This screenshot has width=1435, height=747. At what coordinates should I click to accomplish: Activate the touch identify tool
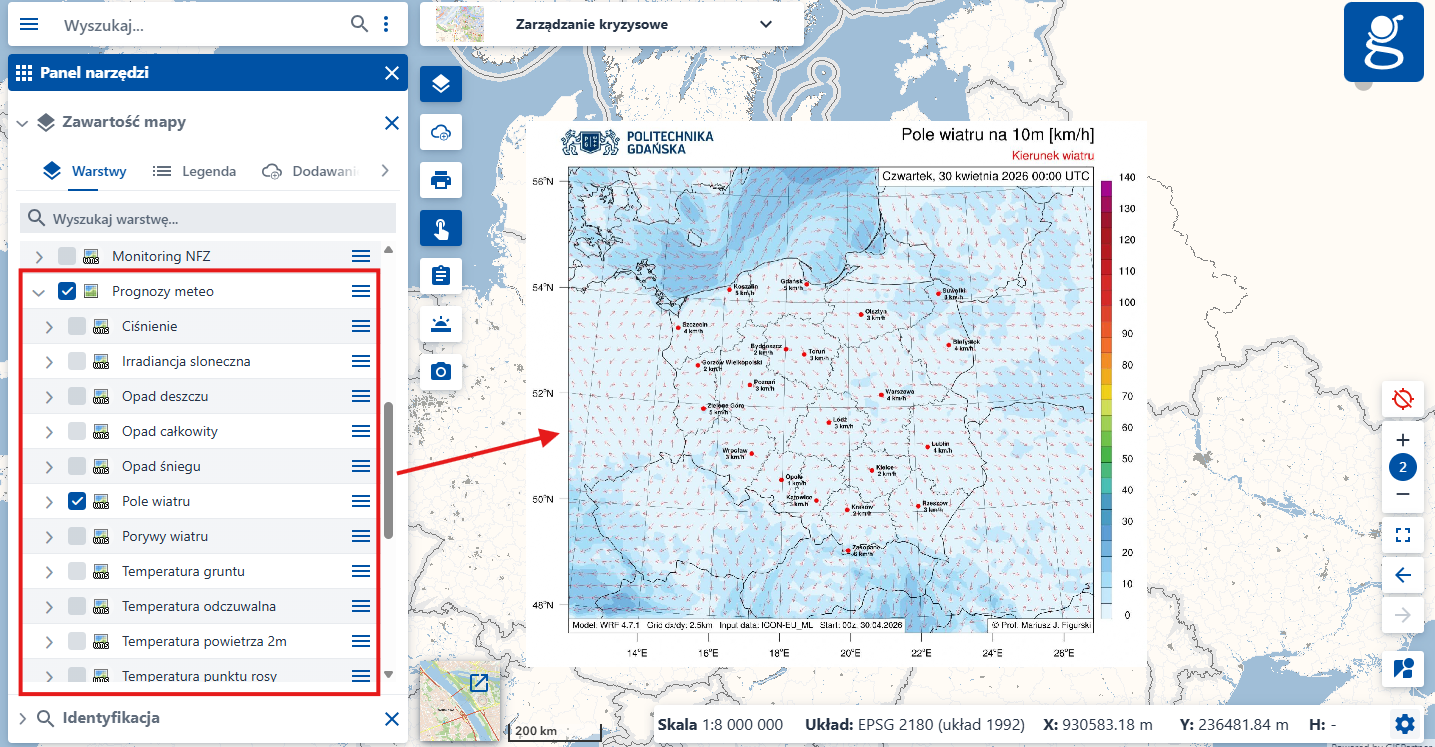440,228
